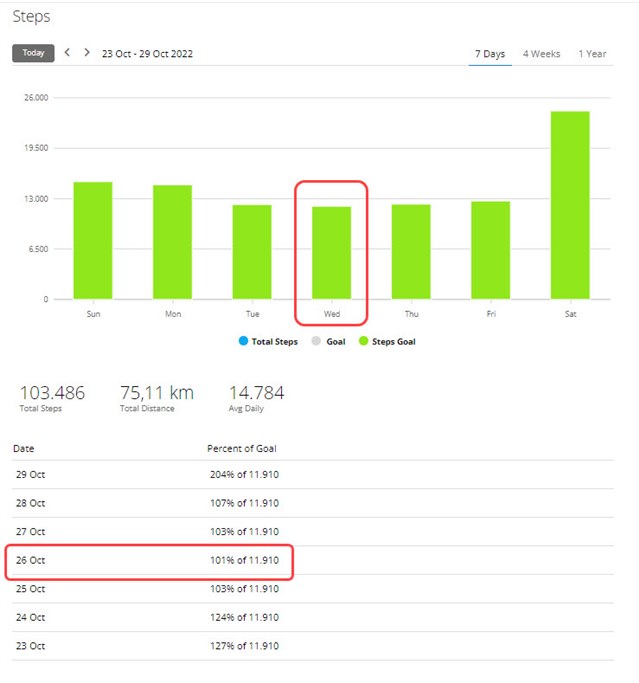Select the Thu steps bar

point(411,252)
